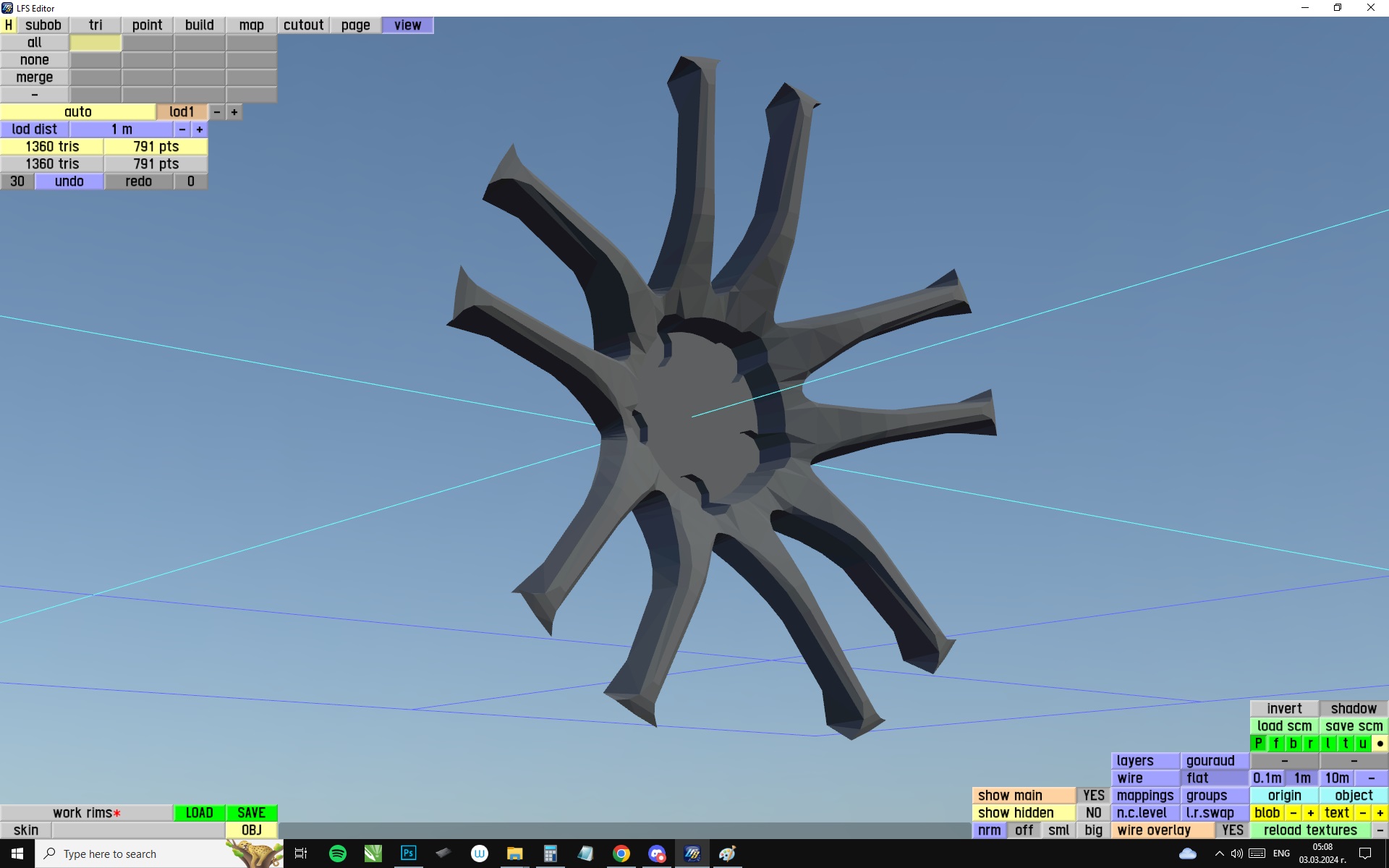Toggle wire overlay YES setting
Viewport: 1389px width, 868px height.
pos(1232,830)
